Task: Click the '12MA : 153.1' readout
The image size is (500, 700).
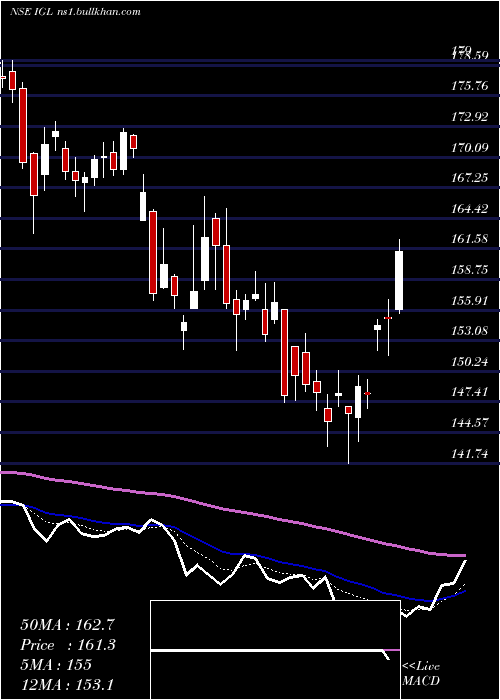Action: click(x=68, y=684)
